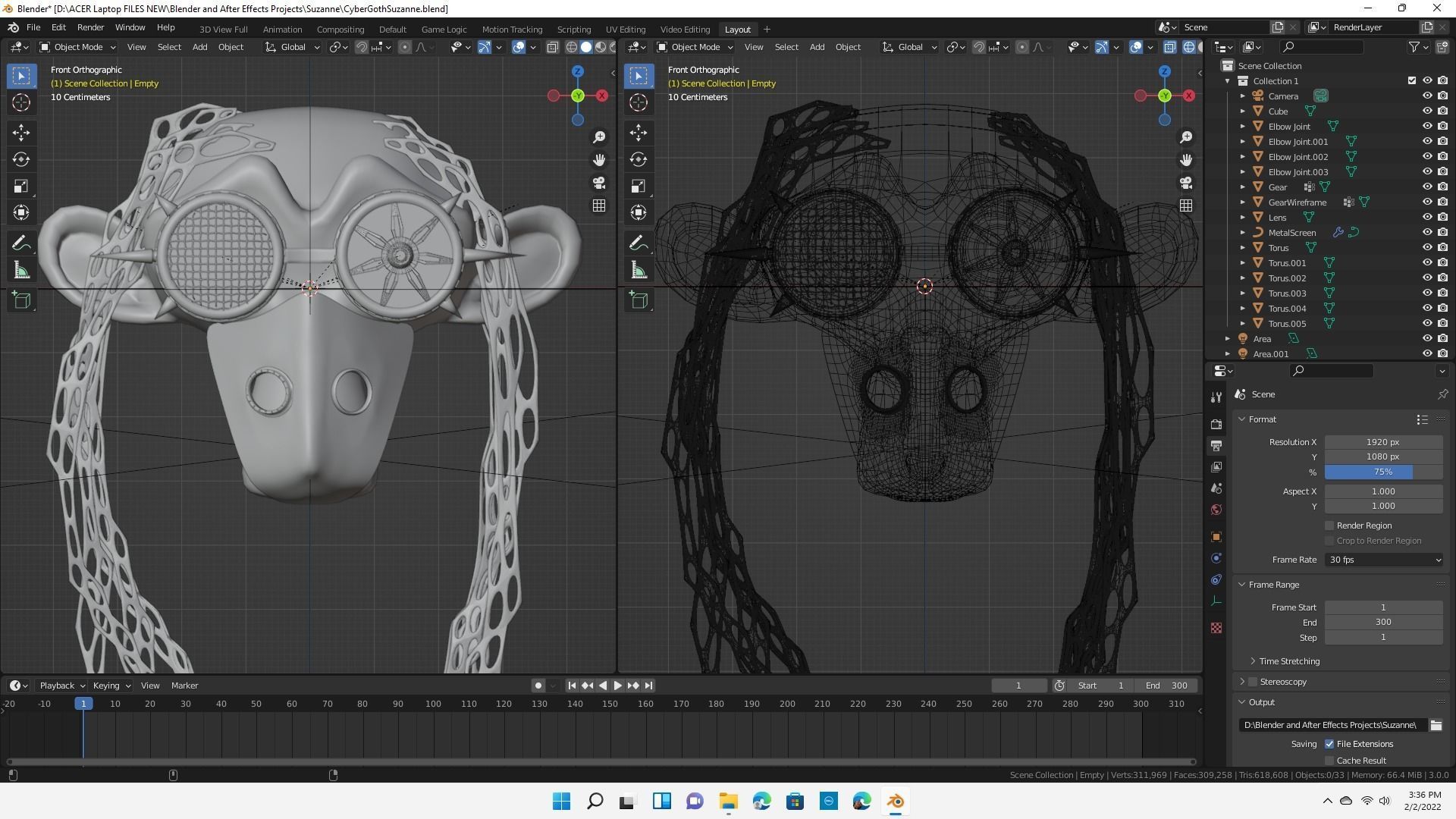Screen dimensions: 1456x819
Task: Open the Tool properties tab
Action: tap(1216, 397)
